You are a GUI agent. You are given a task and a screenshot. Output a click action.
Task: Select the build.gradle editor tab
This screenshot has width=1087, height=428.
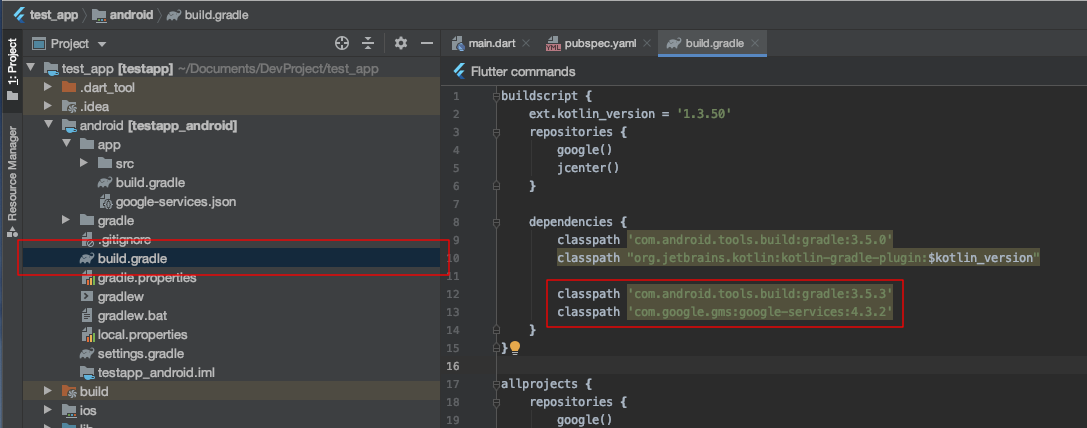714,43
